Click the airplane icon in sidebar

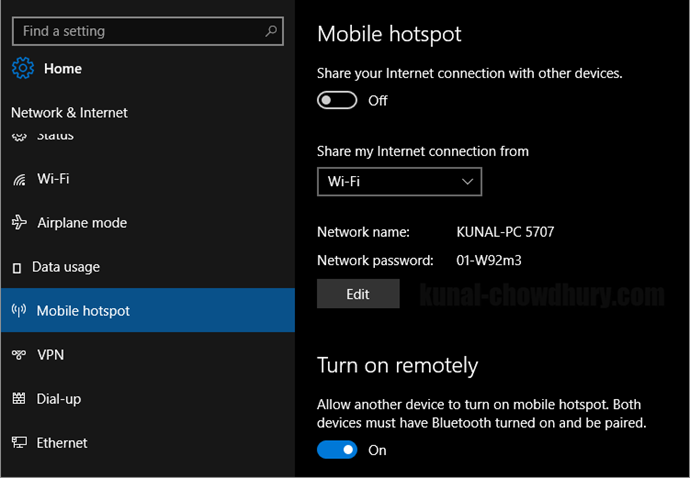coord(19,222)
